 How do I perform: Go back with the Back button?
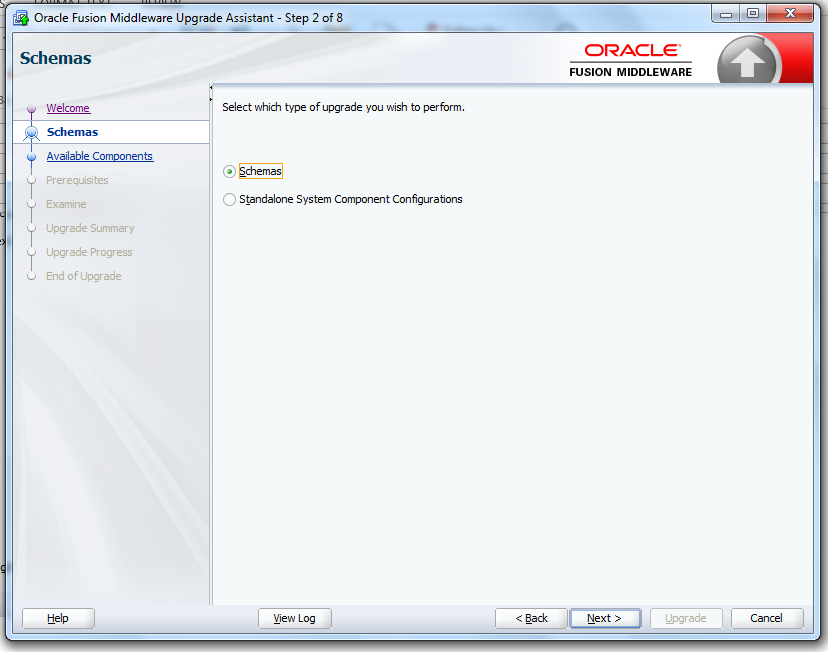click(x=531, y=618)
